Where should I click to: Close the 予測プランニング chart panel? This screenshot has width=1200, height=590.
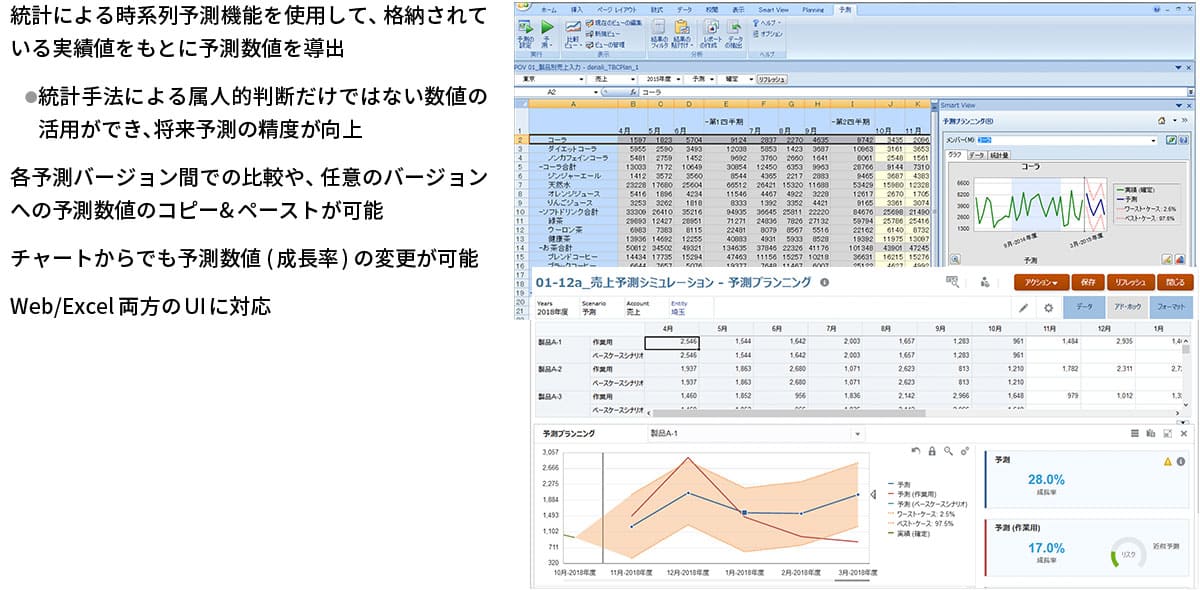click(x=1184, y=433)
